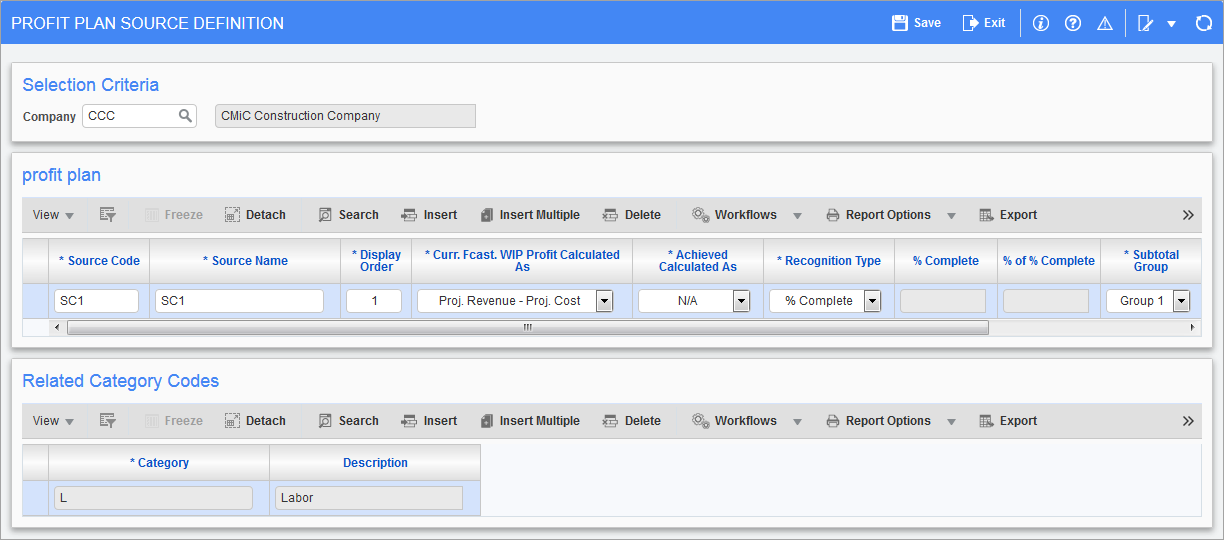Image resolution: width=1224 pixels, height=540 pixels.
Task: Click Workflows in profit plan toolbar
Action: [x=734, y=215]
